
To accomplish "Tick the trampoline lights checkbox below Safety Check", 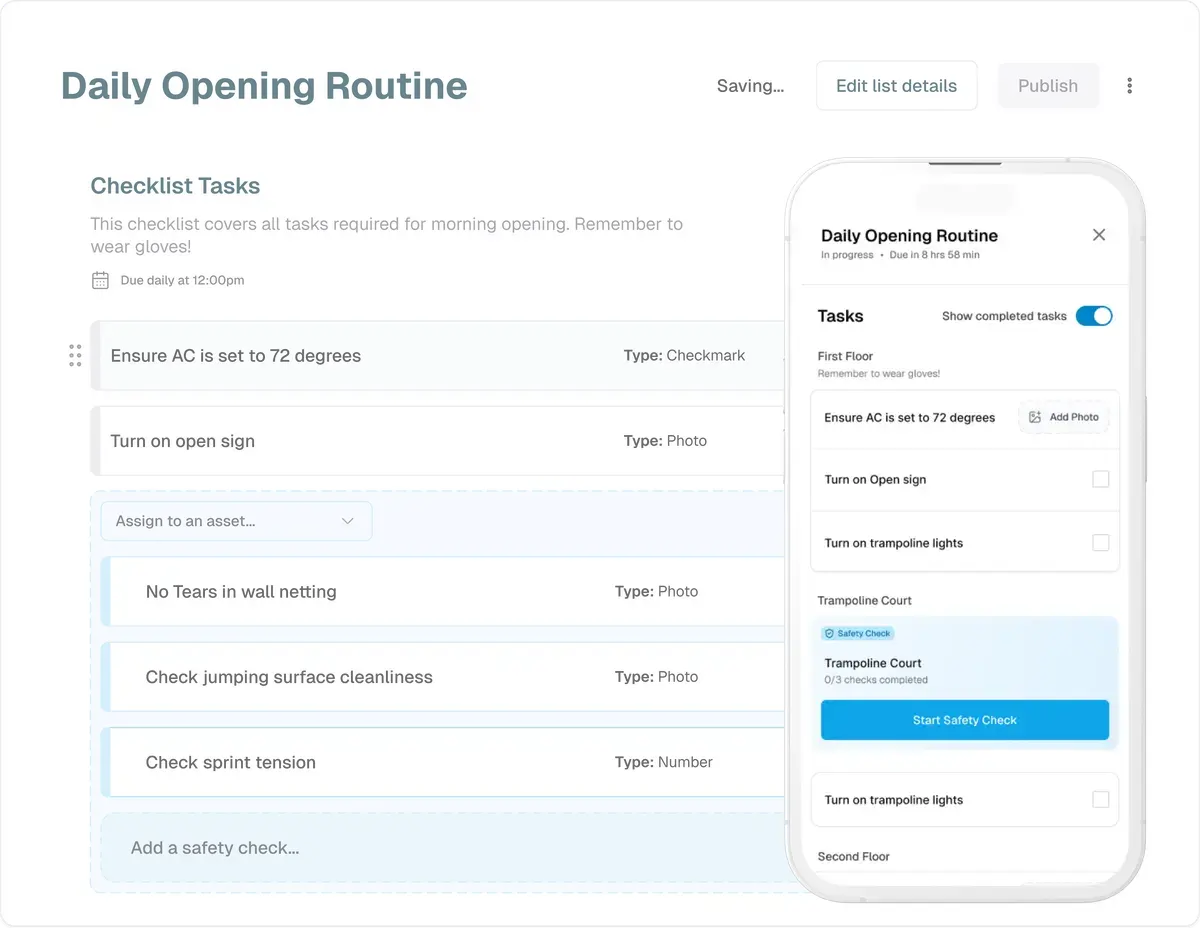I will (x=1100, y=800).
